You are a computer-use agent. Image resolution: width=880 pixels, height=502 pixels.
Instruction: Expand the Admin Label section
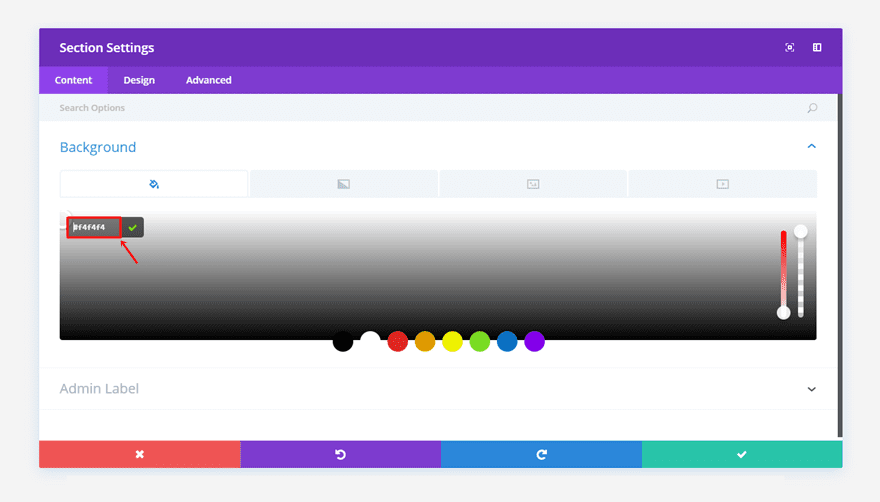pyautogui.click(x=812, y=389)
